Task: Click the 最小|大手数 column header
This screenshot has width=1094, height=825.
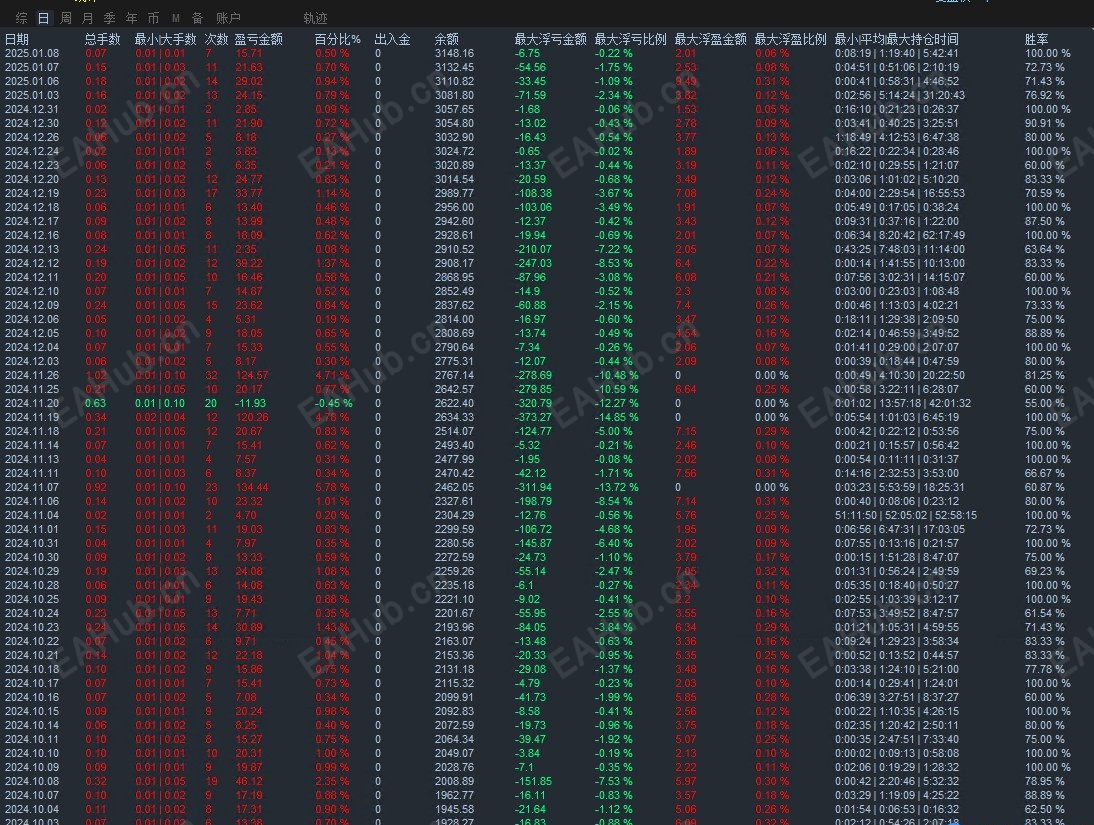Action: click(165, 39)
